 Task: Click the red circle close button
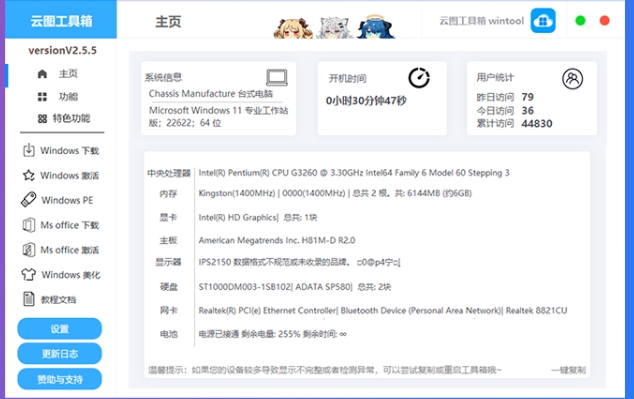pyautogui.click(x=604, y=20)
